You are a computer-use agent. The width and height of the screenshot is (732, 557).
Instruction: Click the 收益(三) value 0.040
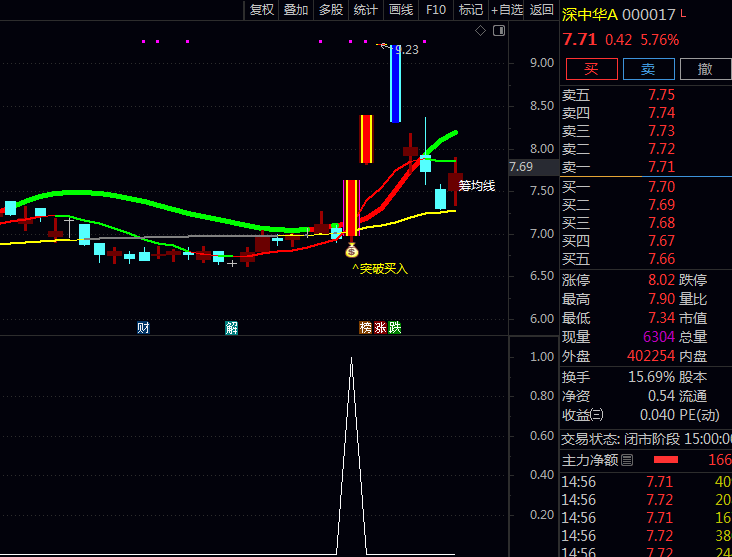[x=657, y=415]
